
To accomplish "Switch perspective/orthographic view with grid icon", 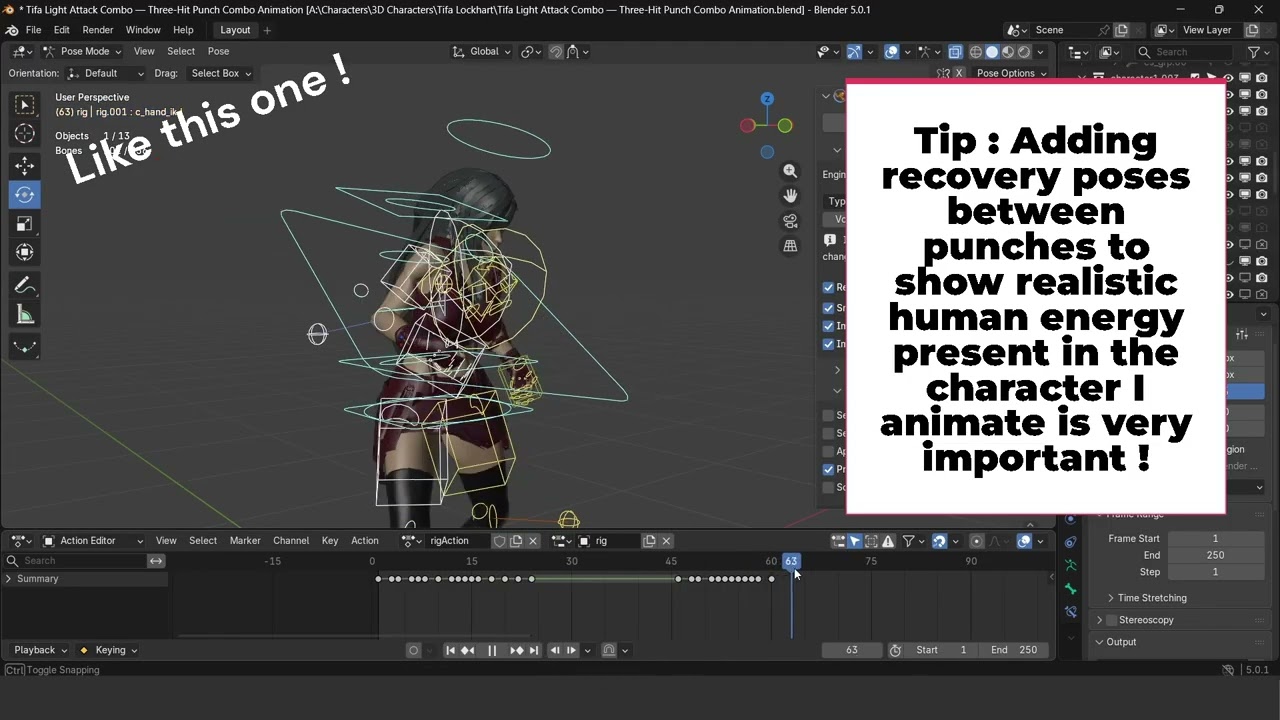I will (790, 246).
